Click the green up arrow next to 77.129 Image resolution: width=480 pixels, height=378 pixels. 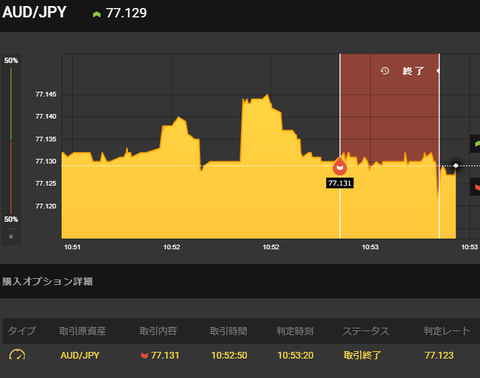click(x=97, y=14)
